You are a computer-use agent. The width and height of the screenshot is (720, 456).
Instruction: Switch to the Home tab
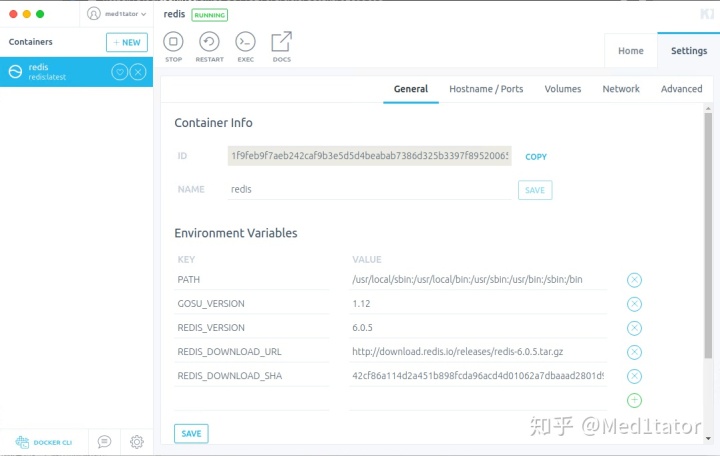coord(630,51)
